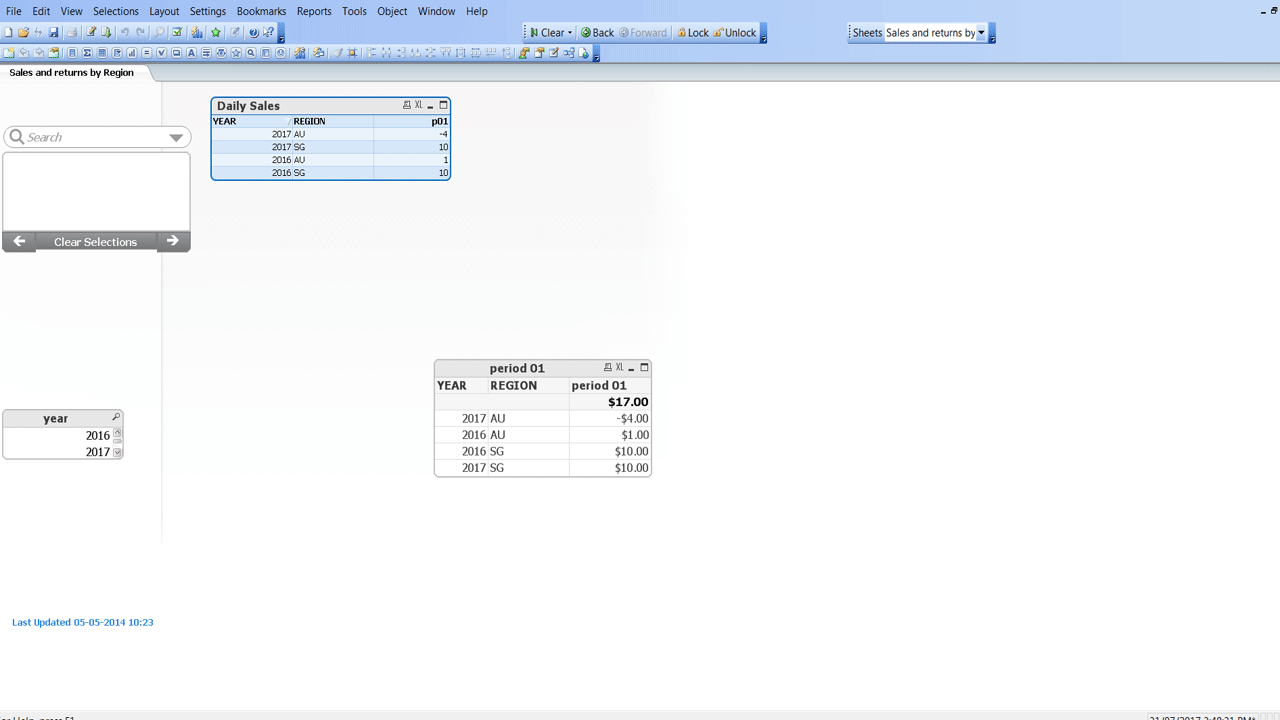Open the File menu
The image size is (1280, 720).
coord(14,11)
